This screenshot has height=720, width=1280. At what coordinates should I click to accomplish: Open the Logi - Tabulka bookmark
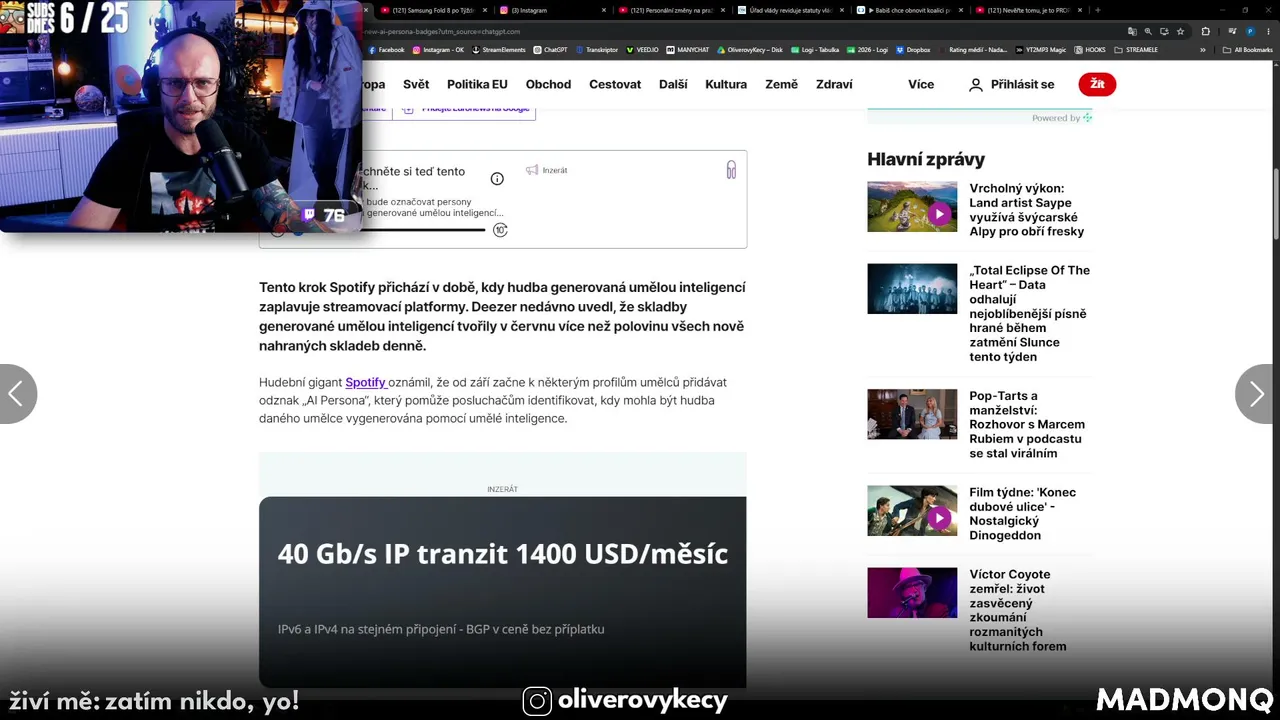(814, 49)
